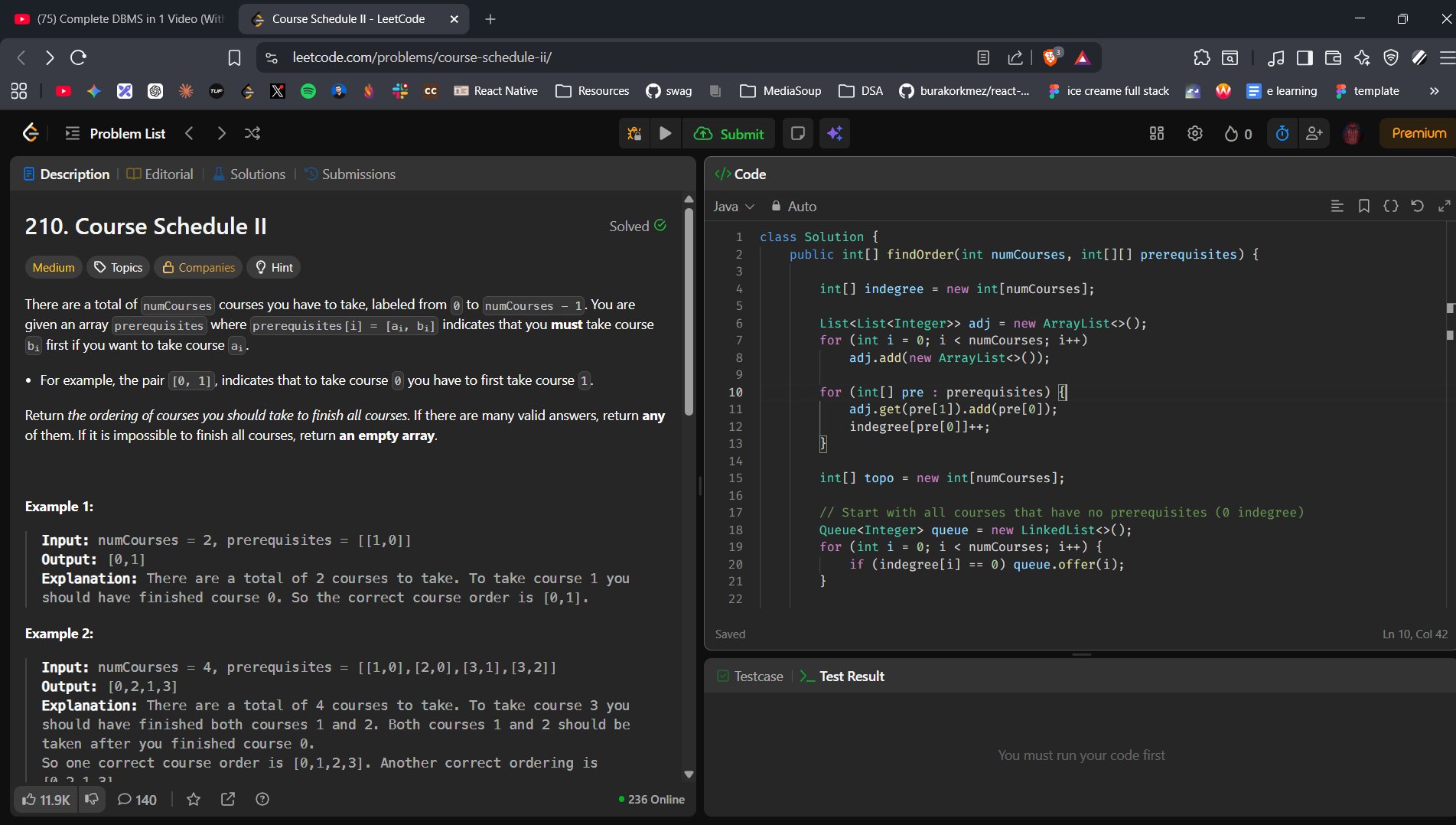Star this problem as favorite
The height and width of the screenshot is (825, 1456).
click(x=194, y=799)
